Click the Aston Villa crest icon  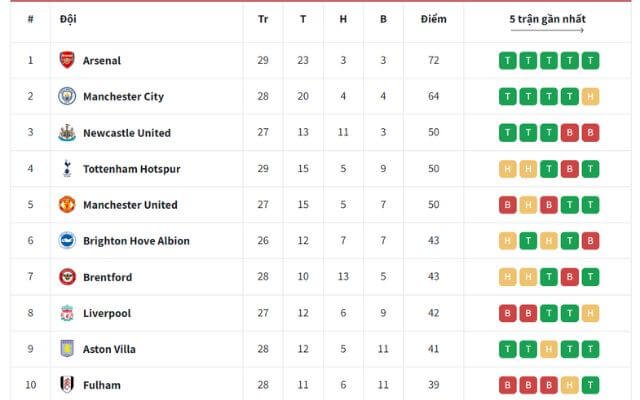click(67, 349)
